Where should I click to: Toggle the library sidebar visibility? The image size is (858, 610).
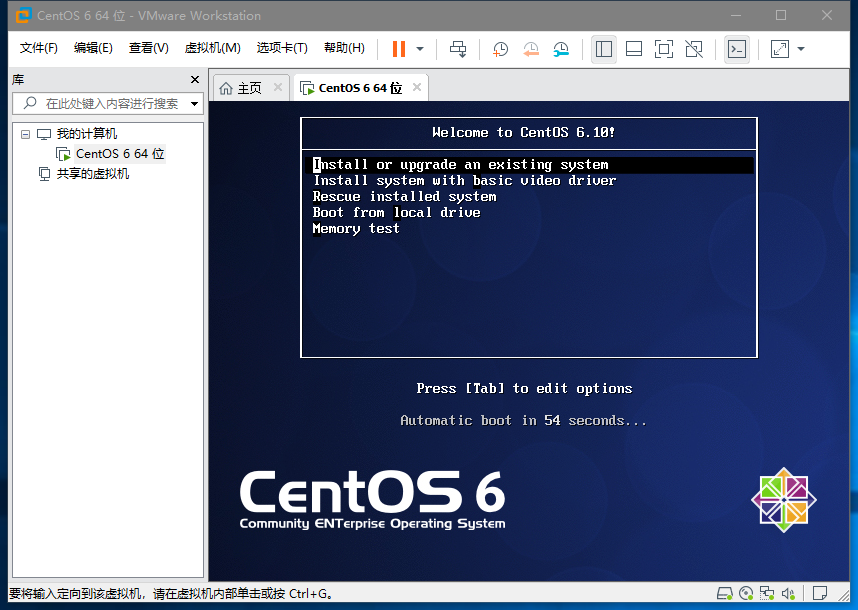click(603, 48)
